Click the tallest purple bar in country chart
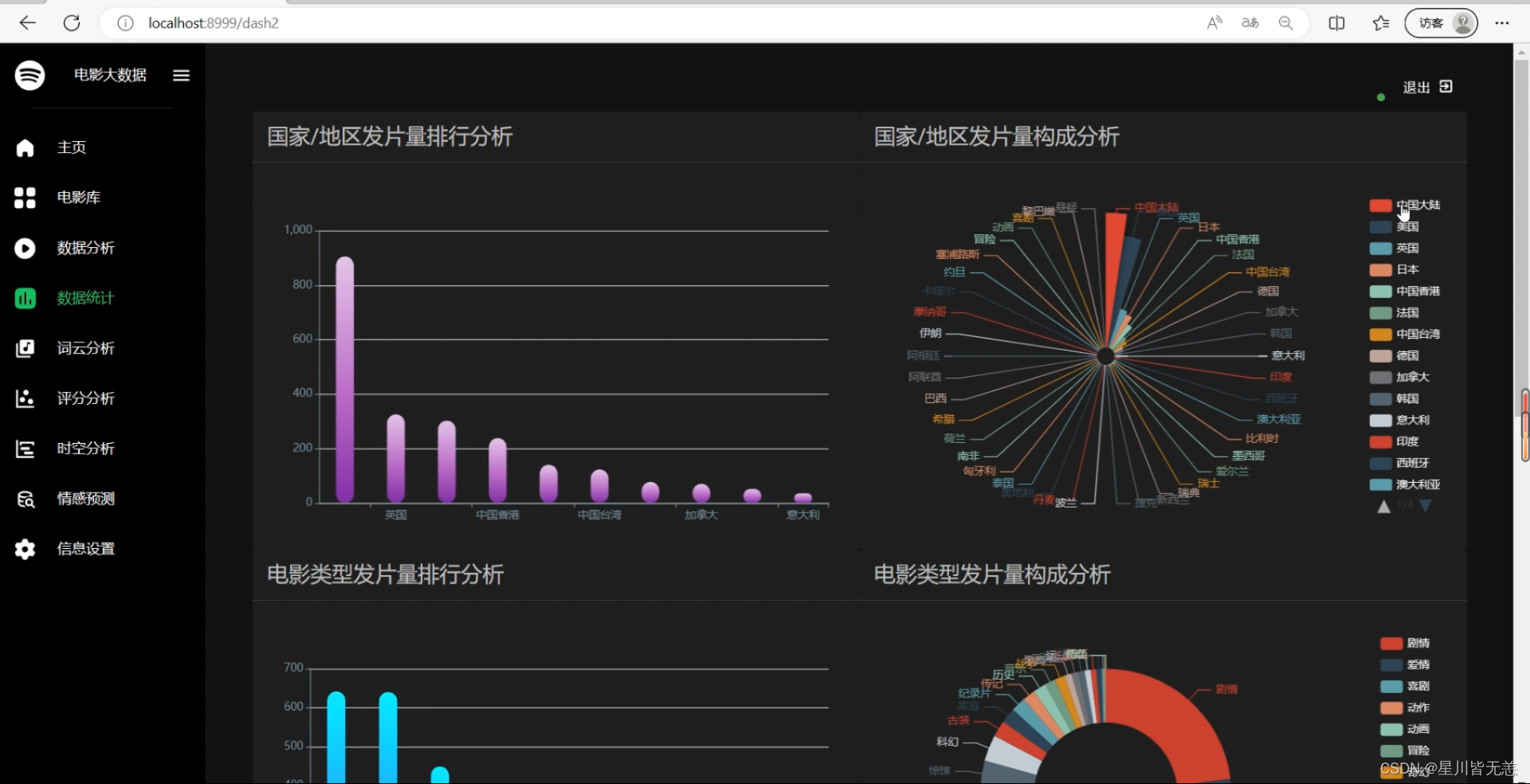Image resolution: width=1530 pixels, height=784 pixels. pos(345,380)
